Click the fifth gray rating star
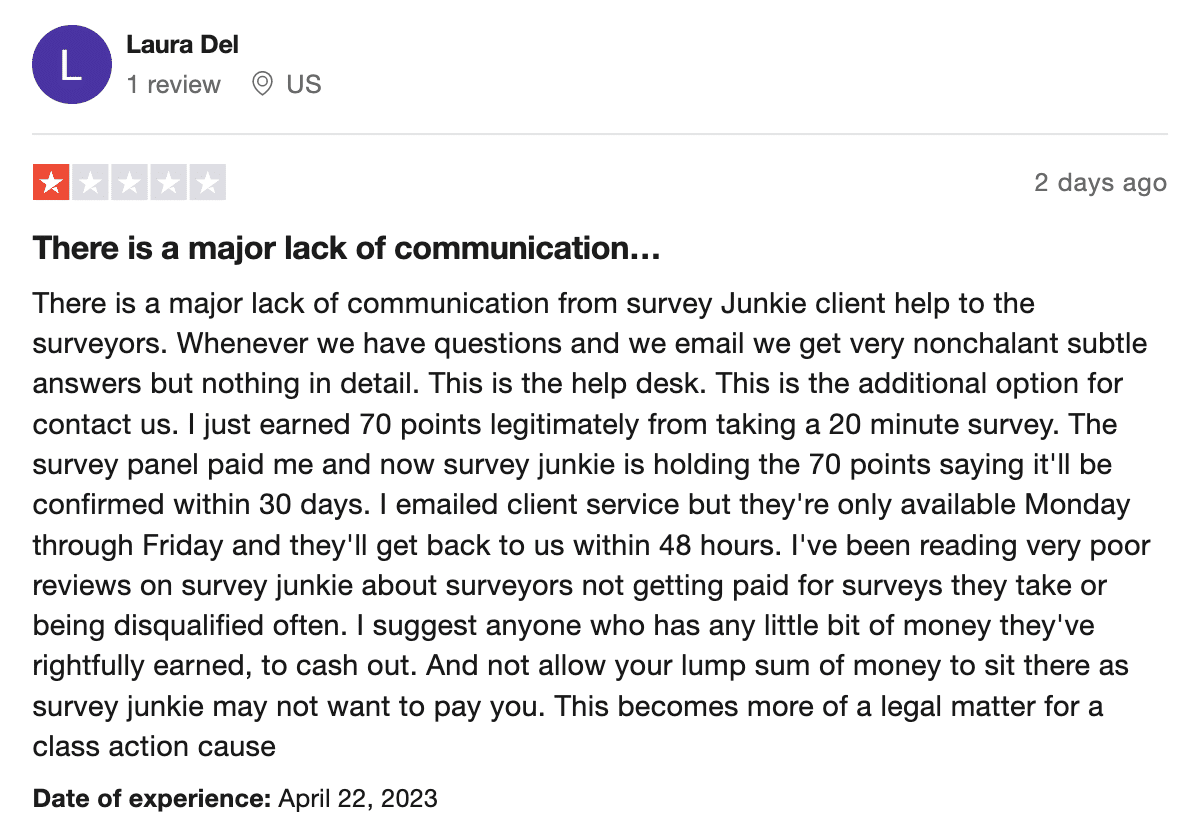 (207, 183)
